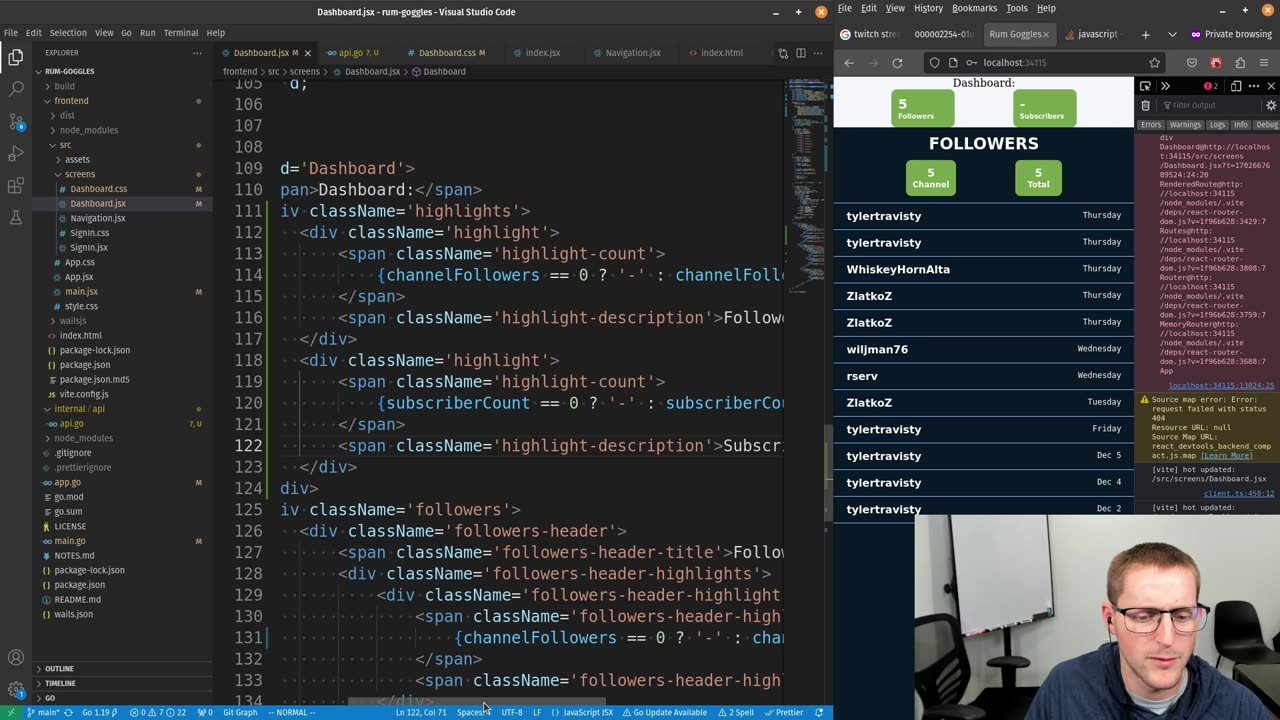Image resolution: width=1280 pixels, height=720 pixels.
Task: Click the split editor right icon
Action: click(x=801, y=53)
